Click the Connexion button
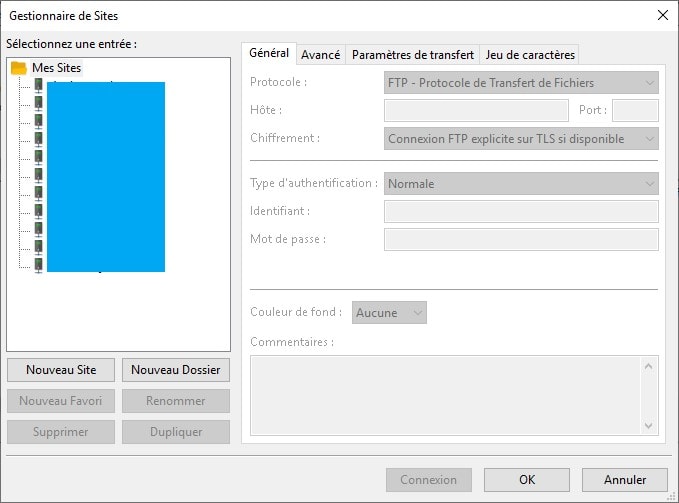The height and width of the screenshot is (503, 679). (429, 480)
